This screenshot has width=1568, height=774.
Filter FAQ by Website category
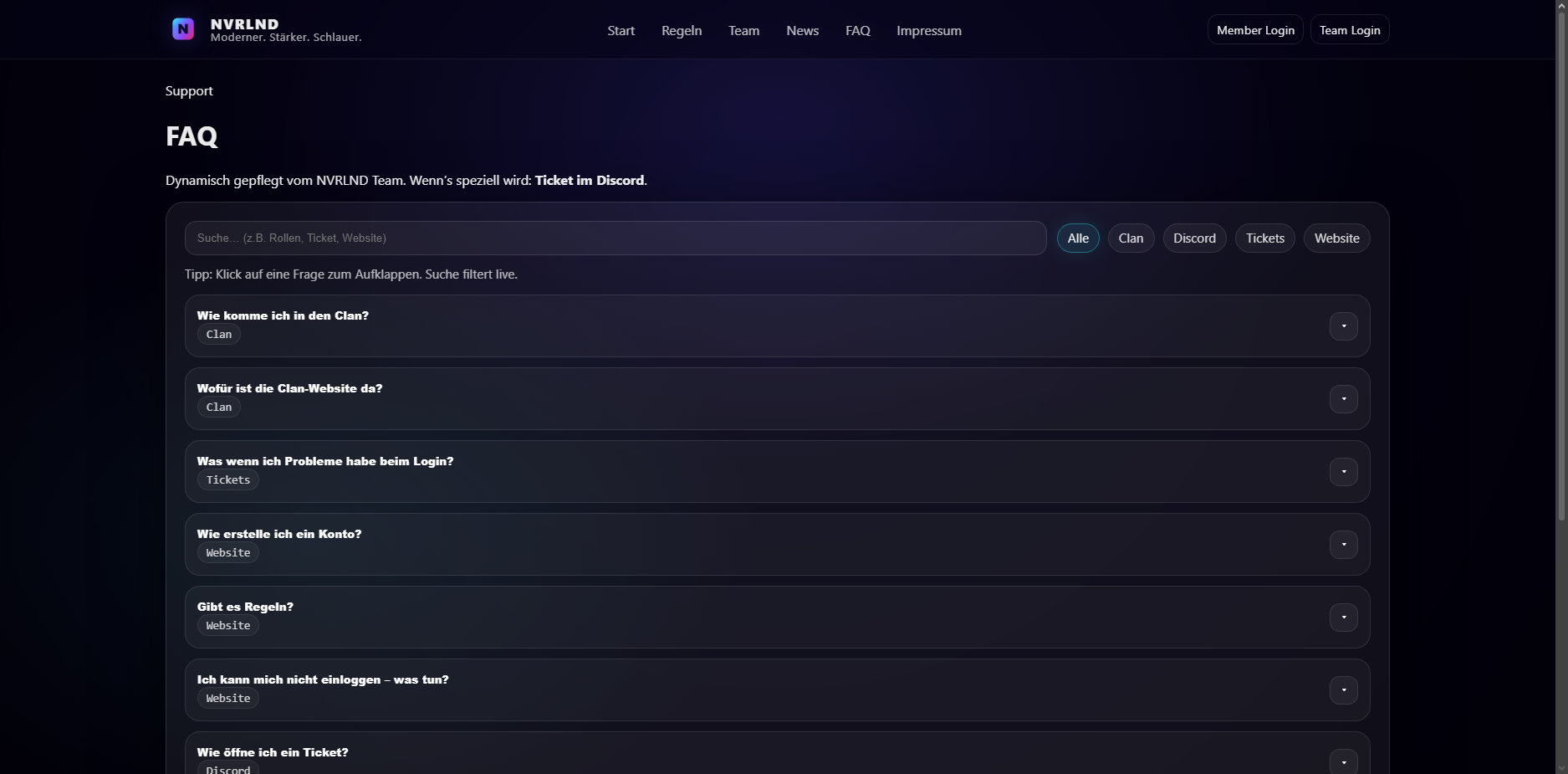pyautogui.click(x=1336, y=238)
